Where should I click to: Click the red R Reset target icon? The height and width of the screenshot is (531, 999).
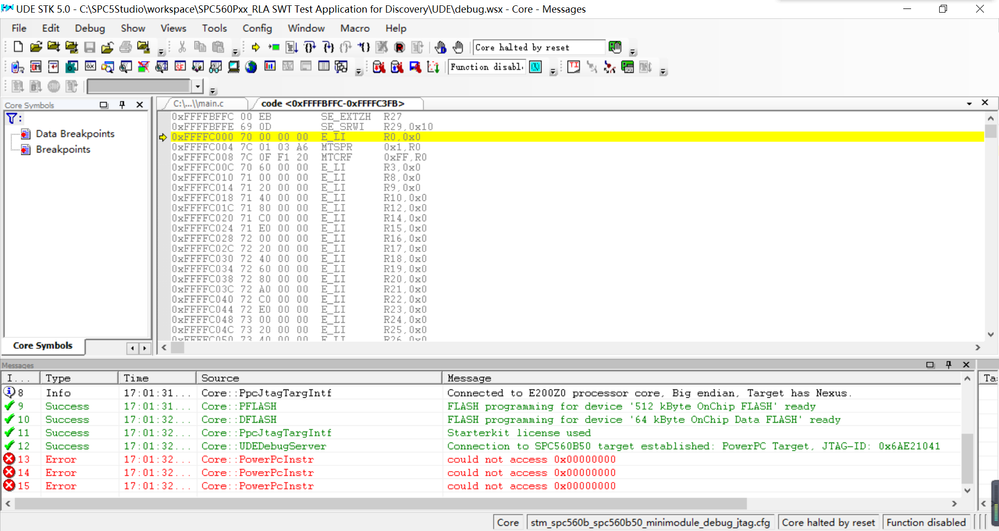399,47
